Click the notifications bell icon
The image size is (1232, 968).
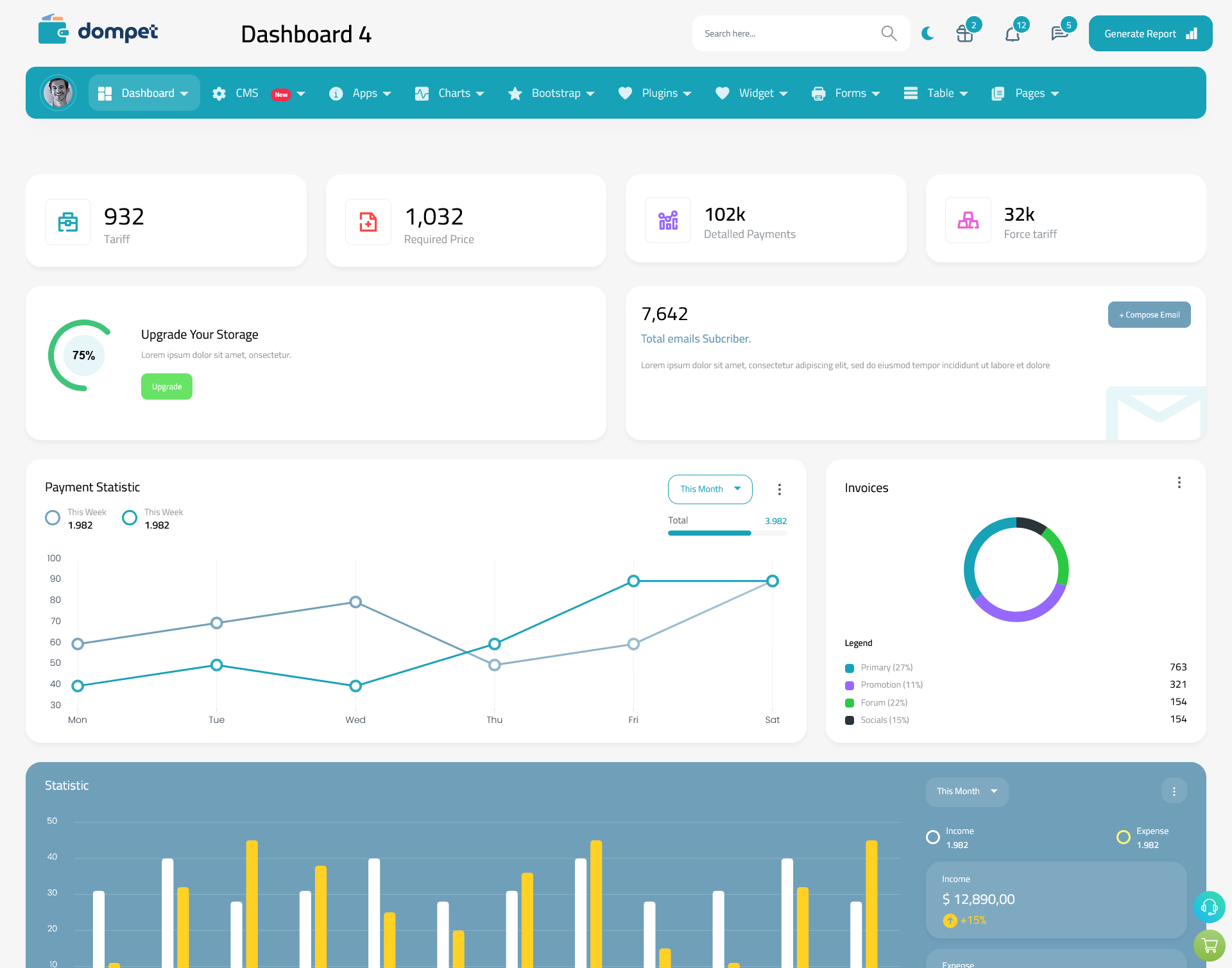[x=1012, y=33]
